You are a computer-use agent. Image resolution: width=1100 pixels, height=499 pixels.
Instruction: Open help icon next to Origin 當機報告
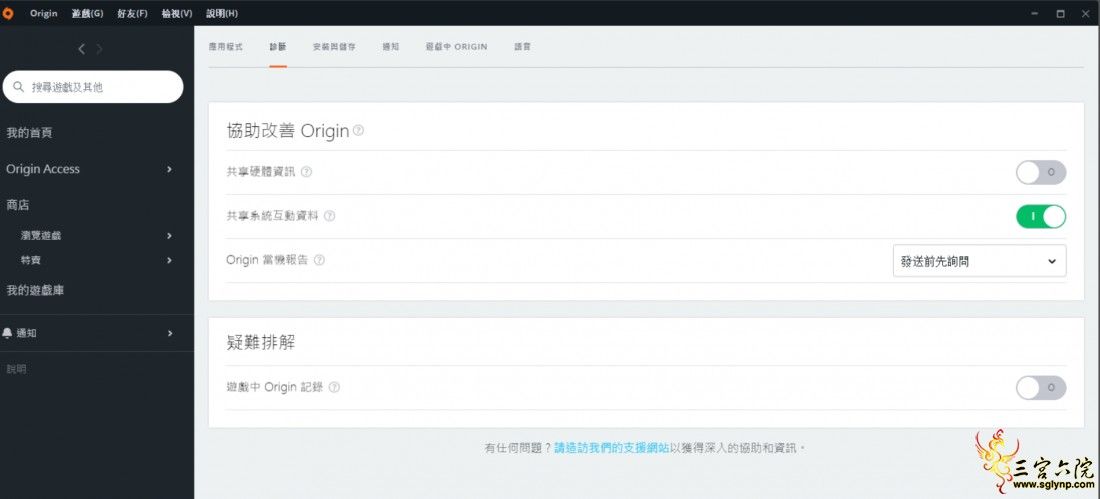(x=319, y=260)
